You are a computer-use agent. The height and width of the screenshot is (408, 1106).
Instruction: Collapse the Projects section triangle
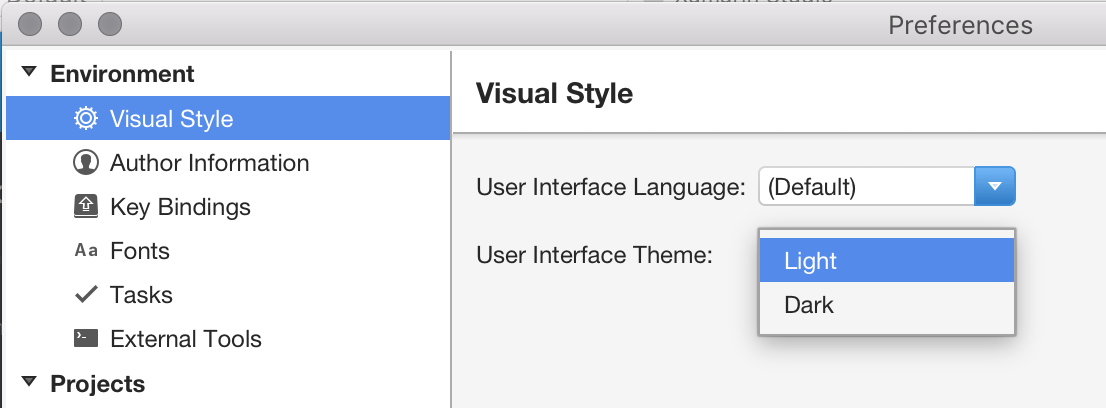tap(29, 383)
